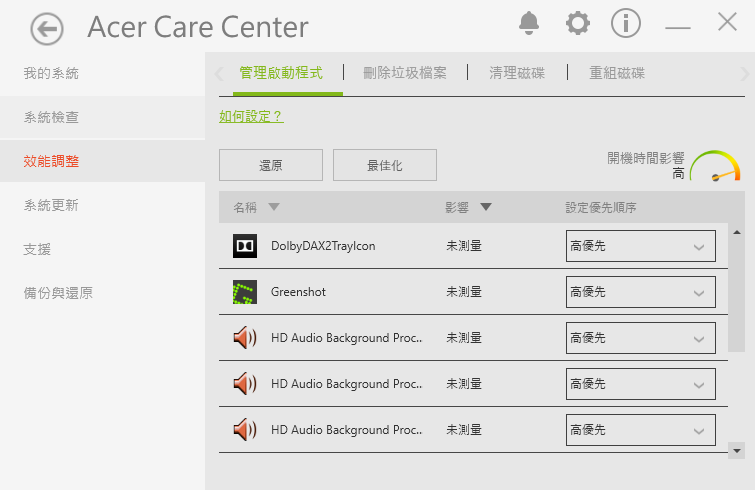Click the DolbyDAX2TrayIcon app icon
The image size is (755, 490).
[x=245, y=246]
